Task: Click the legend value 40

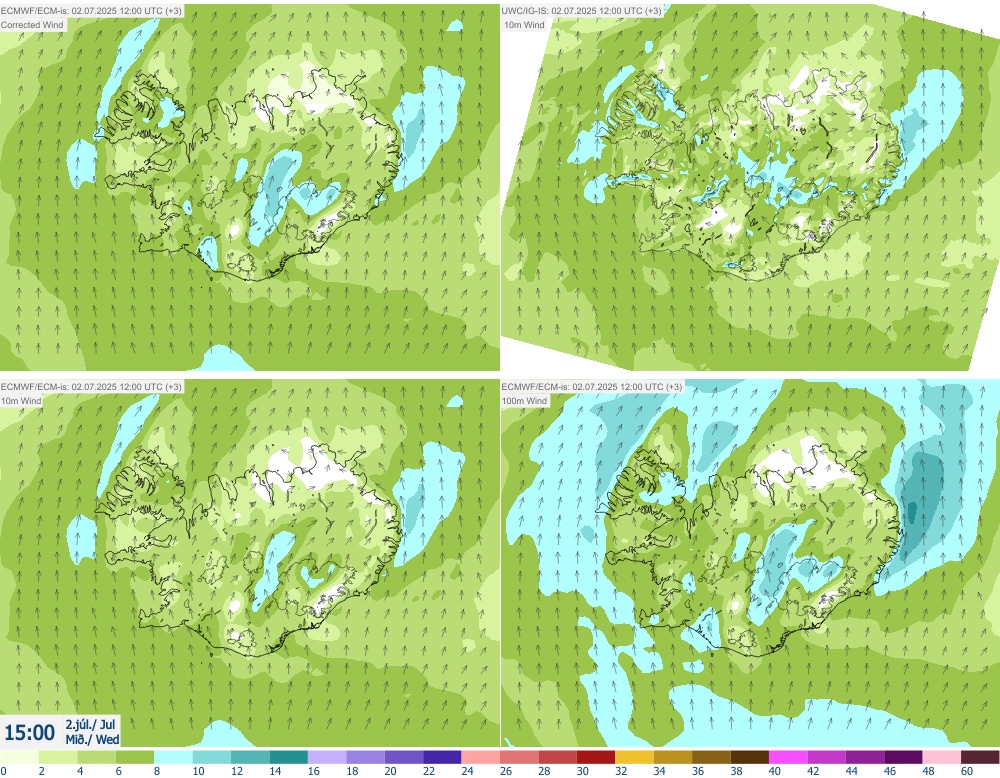Action: click(x=775, y=771)
